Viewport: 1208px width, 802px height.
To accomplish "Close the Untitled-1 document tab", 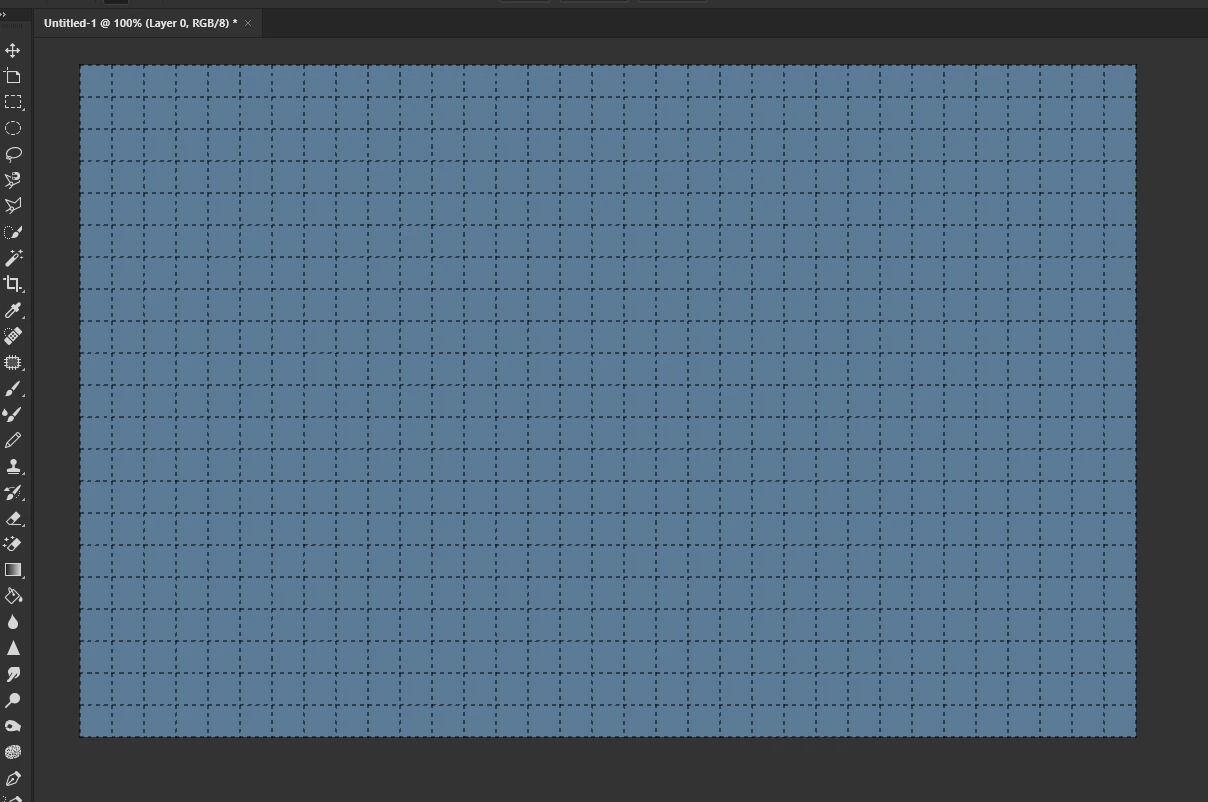I will coord(248,23).
